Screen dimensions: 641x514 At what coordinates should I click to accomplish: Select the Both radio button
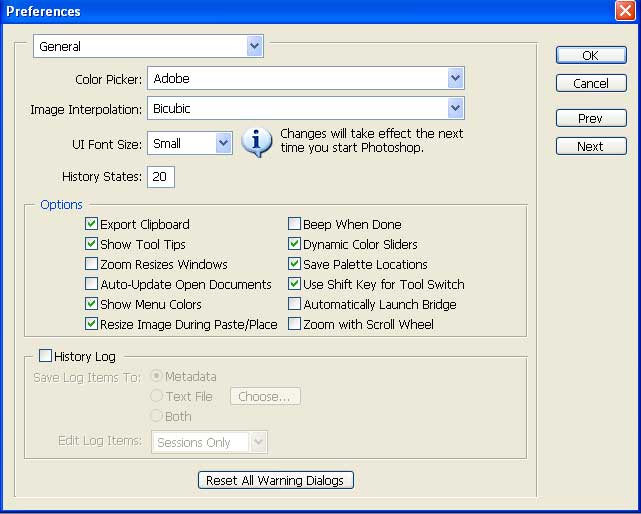157,416
